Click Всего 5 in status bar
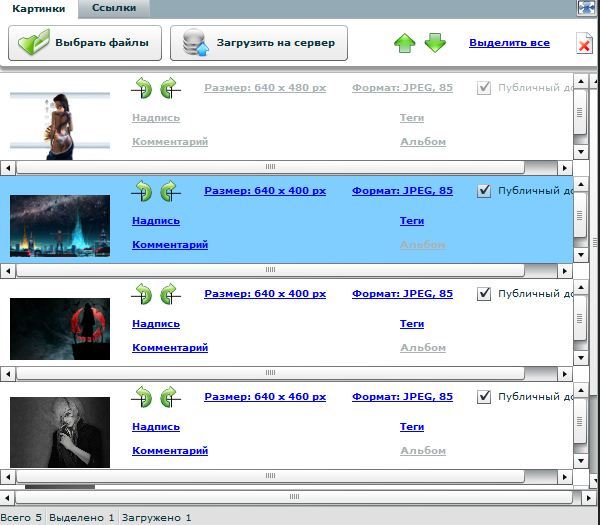Image resolution: width=600 pixels, height=525 pixels. [x=21, y=518]
